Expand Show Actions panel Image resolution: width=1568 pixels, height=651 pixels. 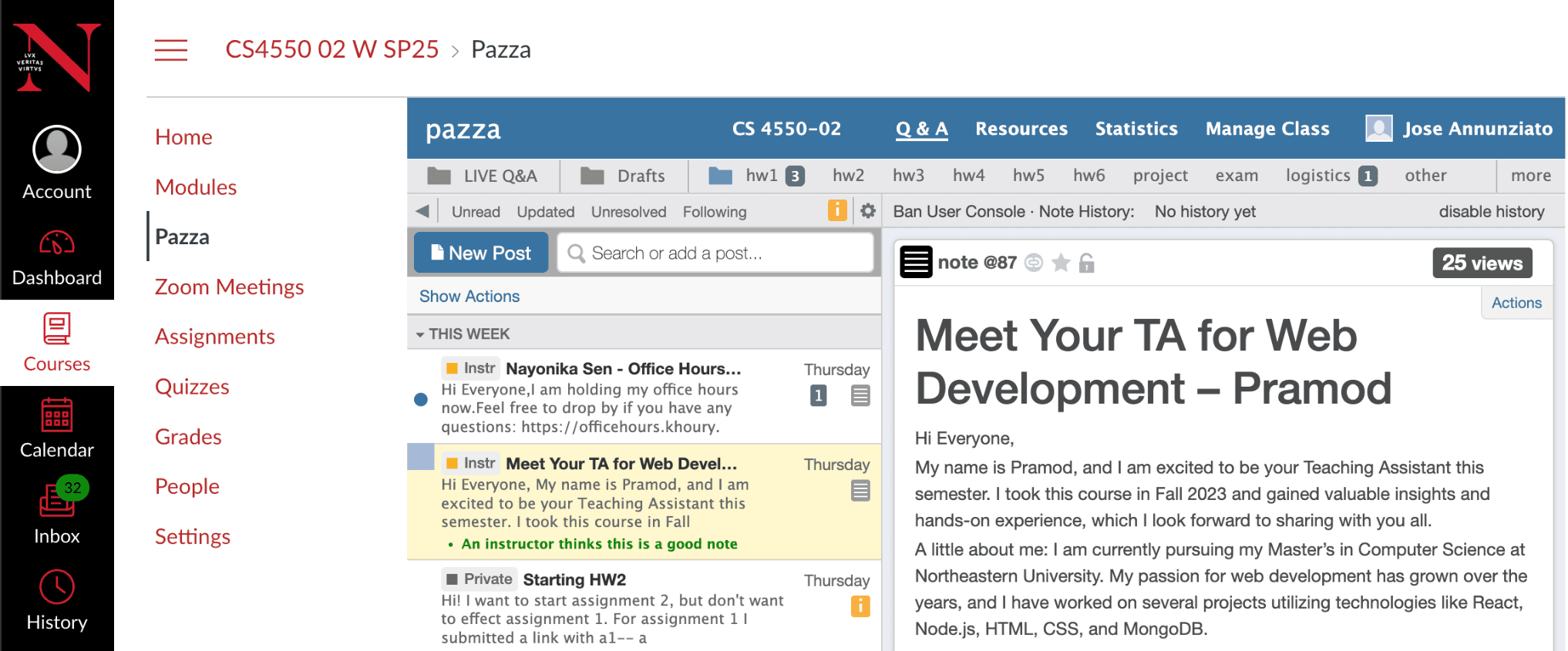point(469,296)
